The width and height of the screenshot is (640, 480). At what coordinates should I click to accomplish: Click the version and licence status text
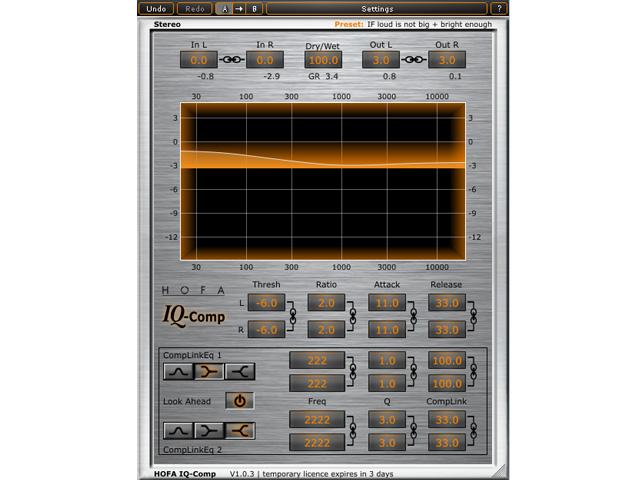click(x=311, y=474)
